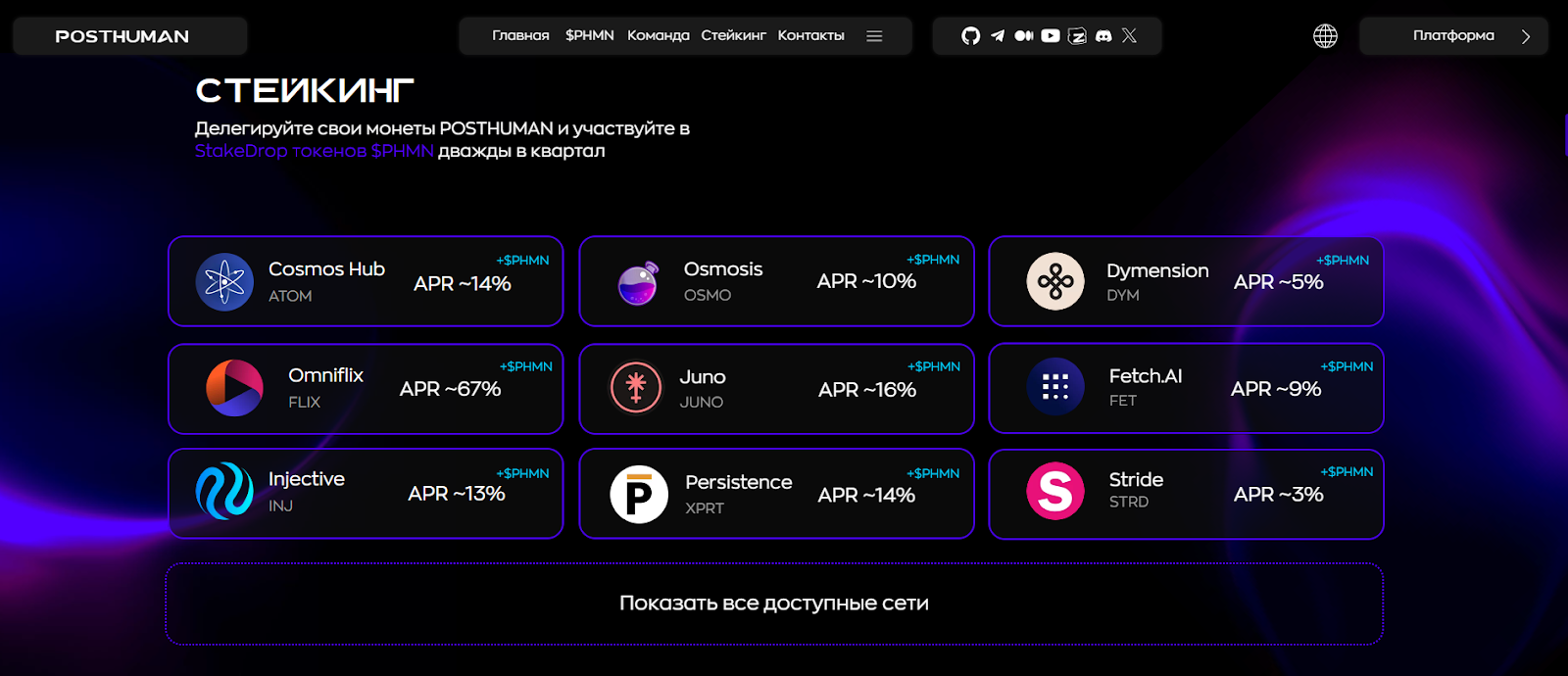Open the Платформа panel via chevron
The height and width of the screenshot is (676, 1568).
(x=1526, y=35)
